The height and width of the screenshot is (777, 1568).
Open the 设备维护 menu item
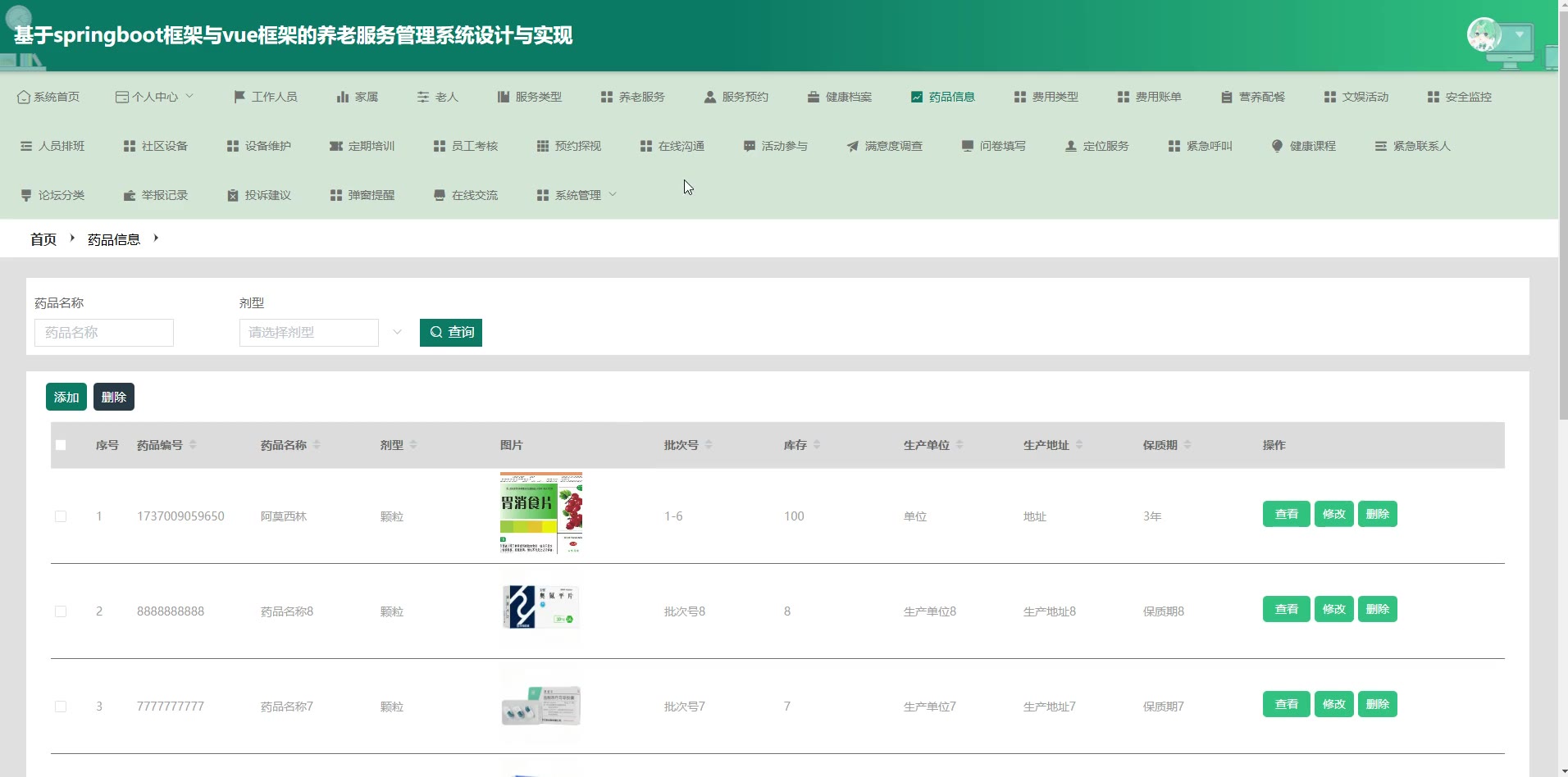259,146
